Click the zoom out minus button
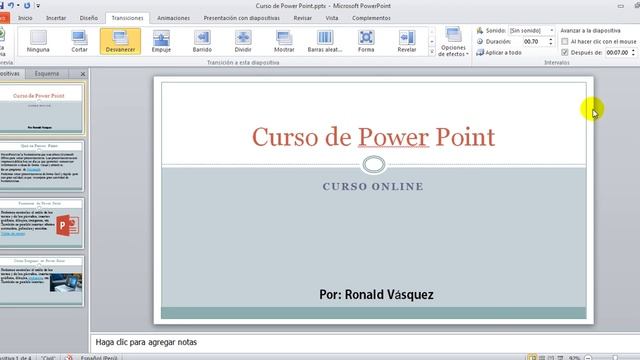Image resolution: width=640 pixels, height=360 pixels. tap(588, 358)
